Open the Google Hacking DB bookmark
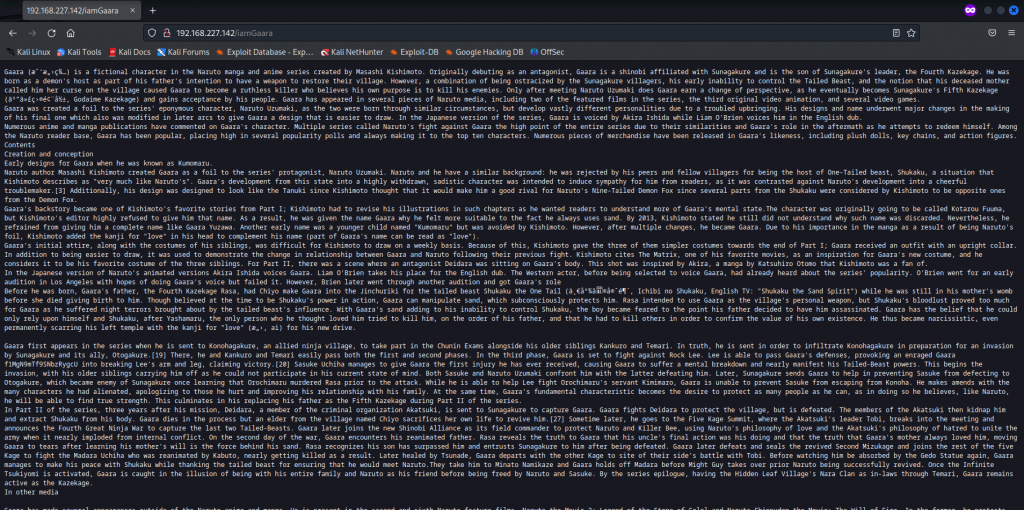Screen dimensions: 1024x510 pos(484,52)
